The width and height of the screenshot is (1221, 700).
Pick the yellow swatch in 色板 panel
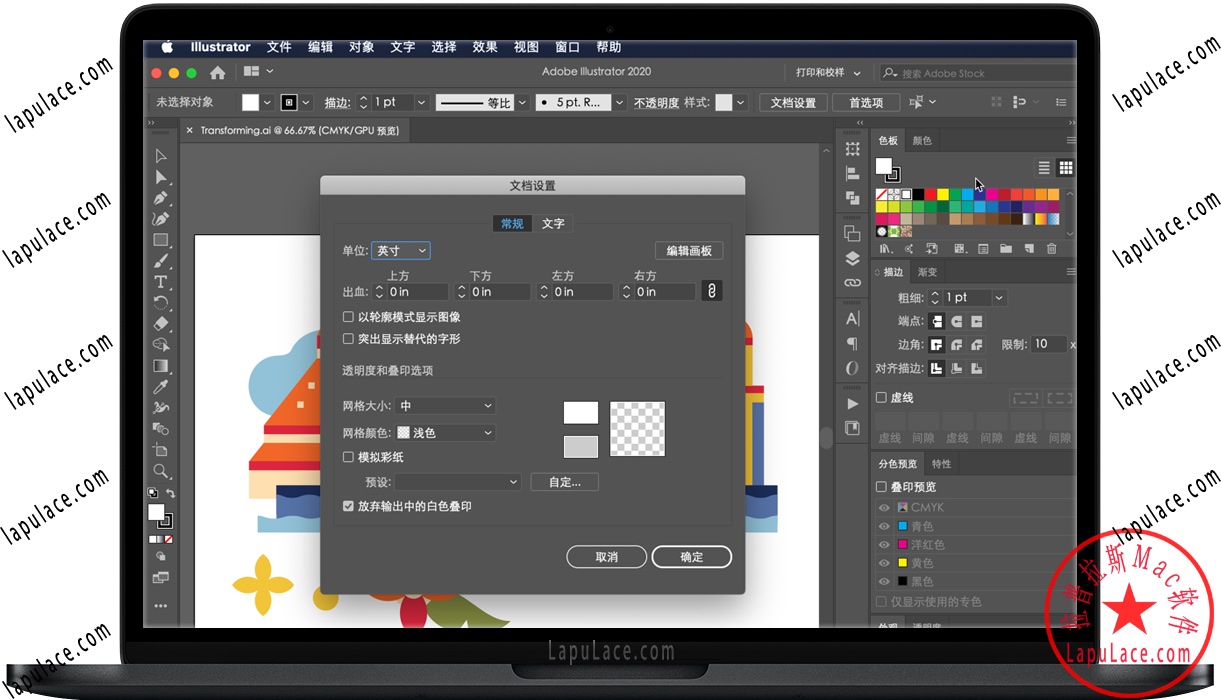(943, 194)
